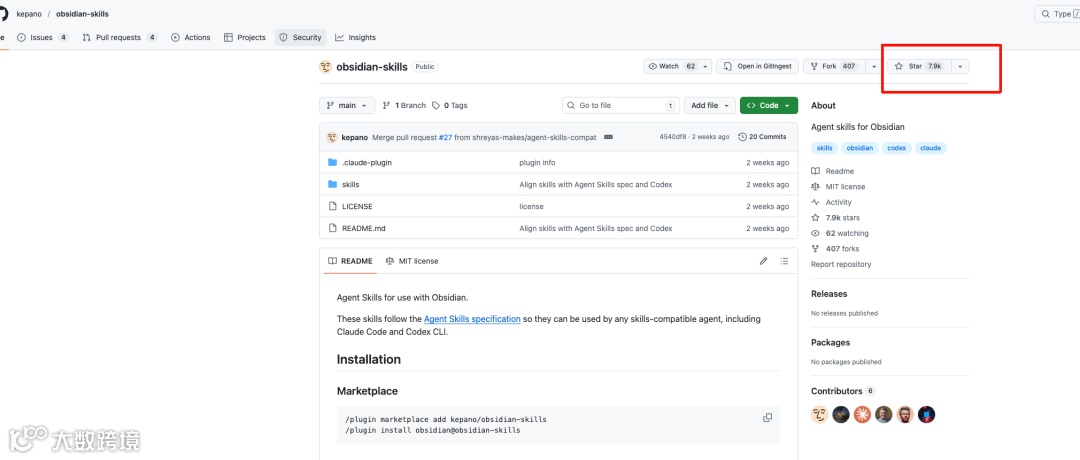Follow the Agent Skills specification link
The image size is (1080, 460).
pyautogui.click(x=472, y=319)
